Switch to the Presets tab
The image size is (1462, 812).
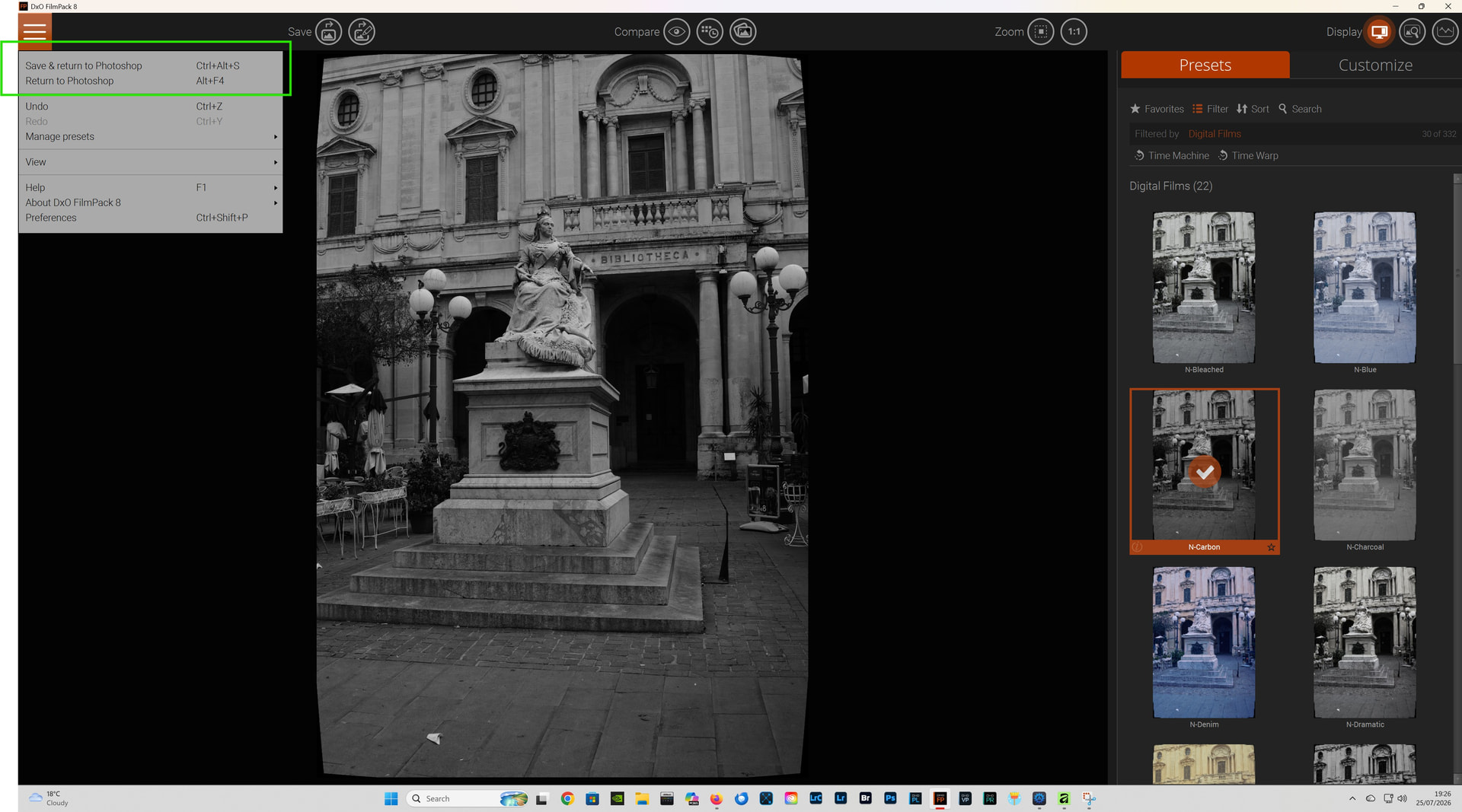[x=1205, y=65]
